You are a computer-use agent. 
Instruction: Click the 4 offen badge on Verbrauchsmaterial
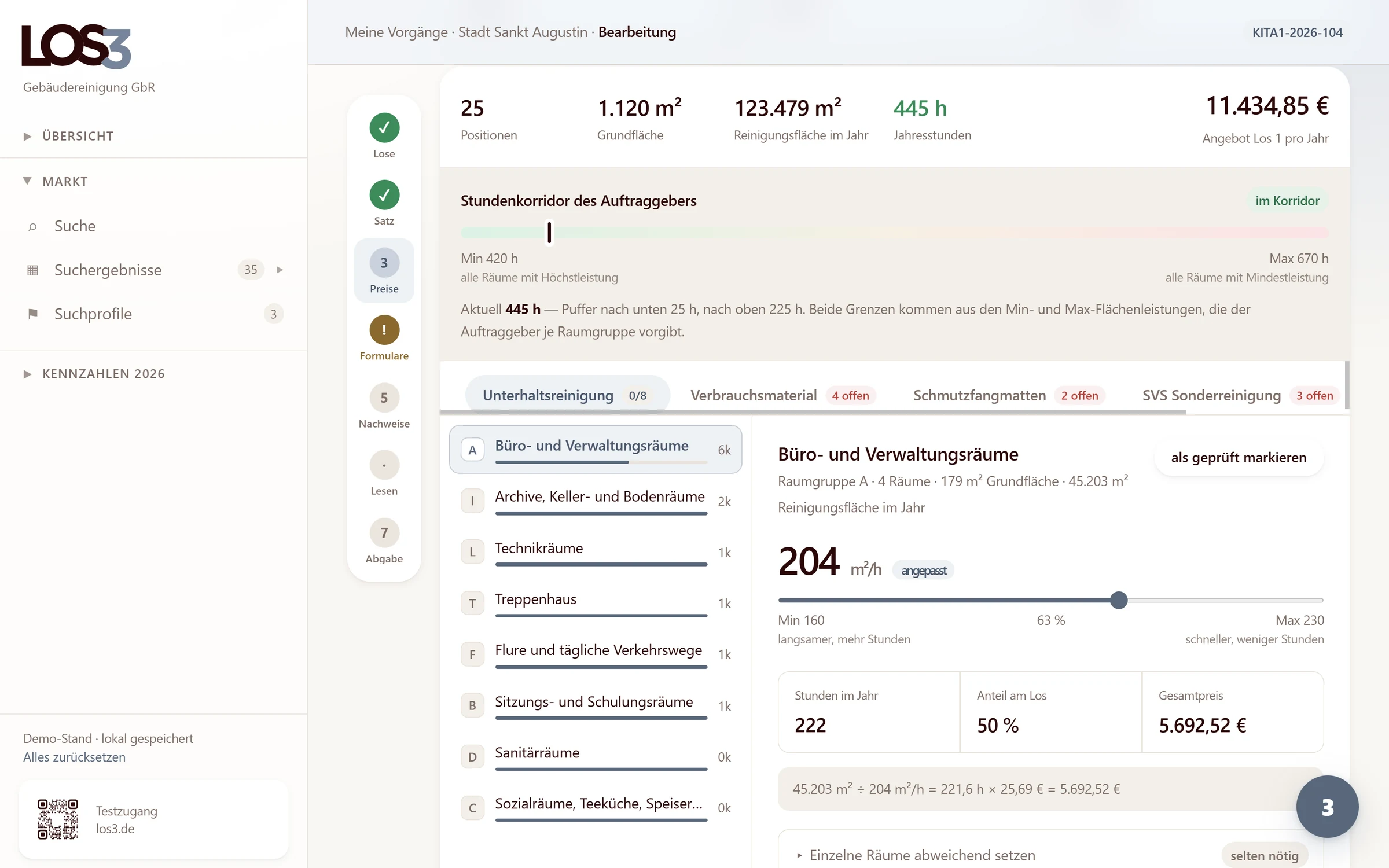point(851,396)
